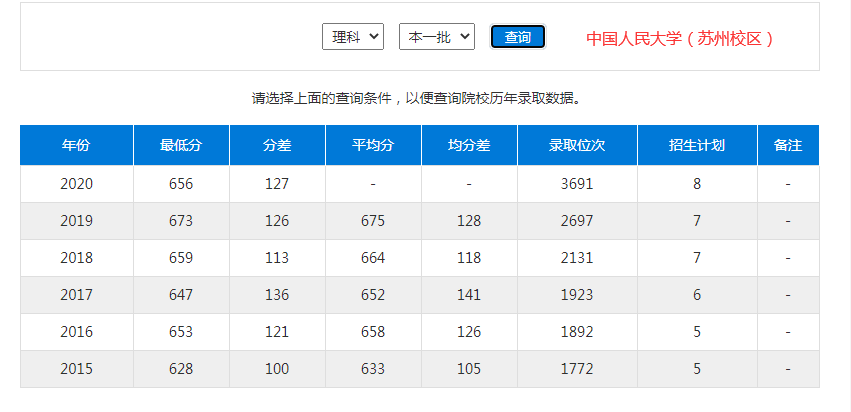Click lowest score 659 in 2018 row
851x412 pixels.
tap(181, 258)
